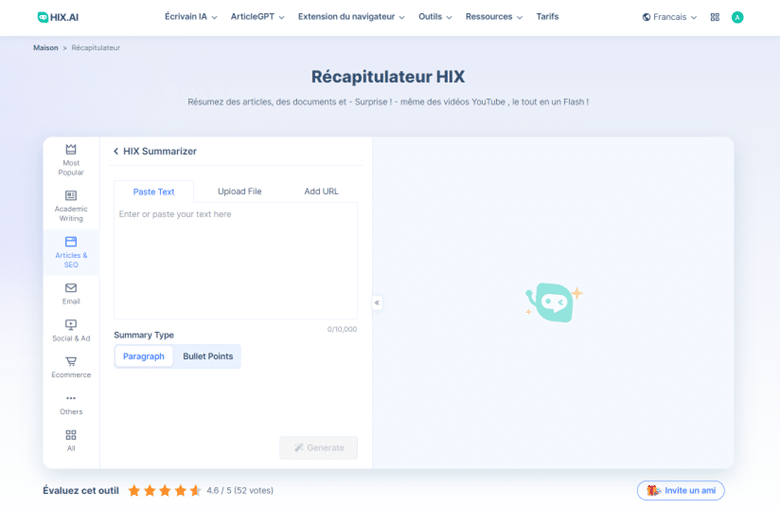The height and width of the screenshot is (510, 780).
Task: Select Paragraph summary type
Action: (144, 356)
